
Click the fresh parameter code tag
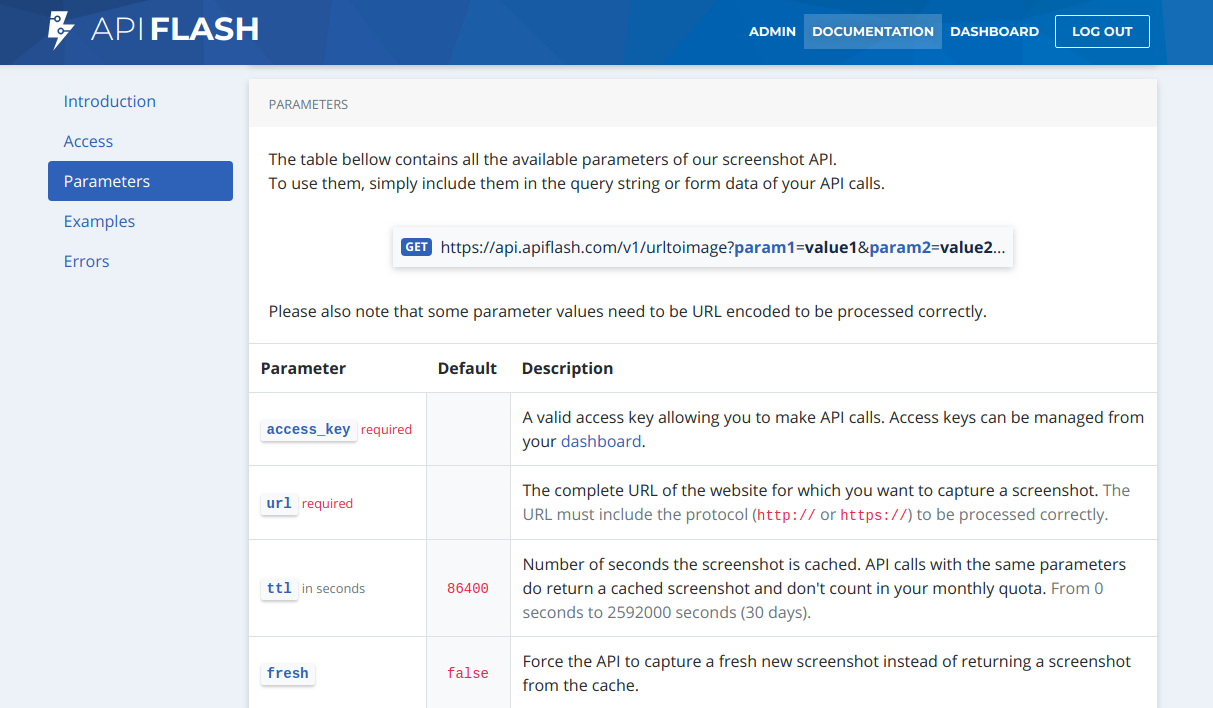pyautogui.click(x=287, y=673)
